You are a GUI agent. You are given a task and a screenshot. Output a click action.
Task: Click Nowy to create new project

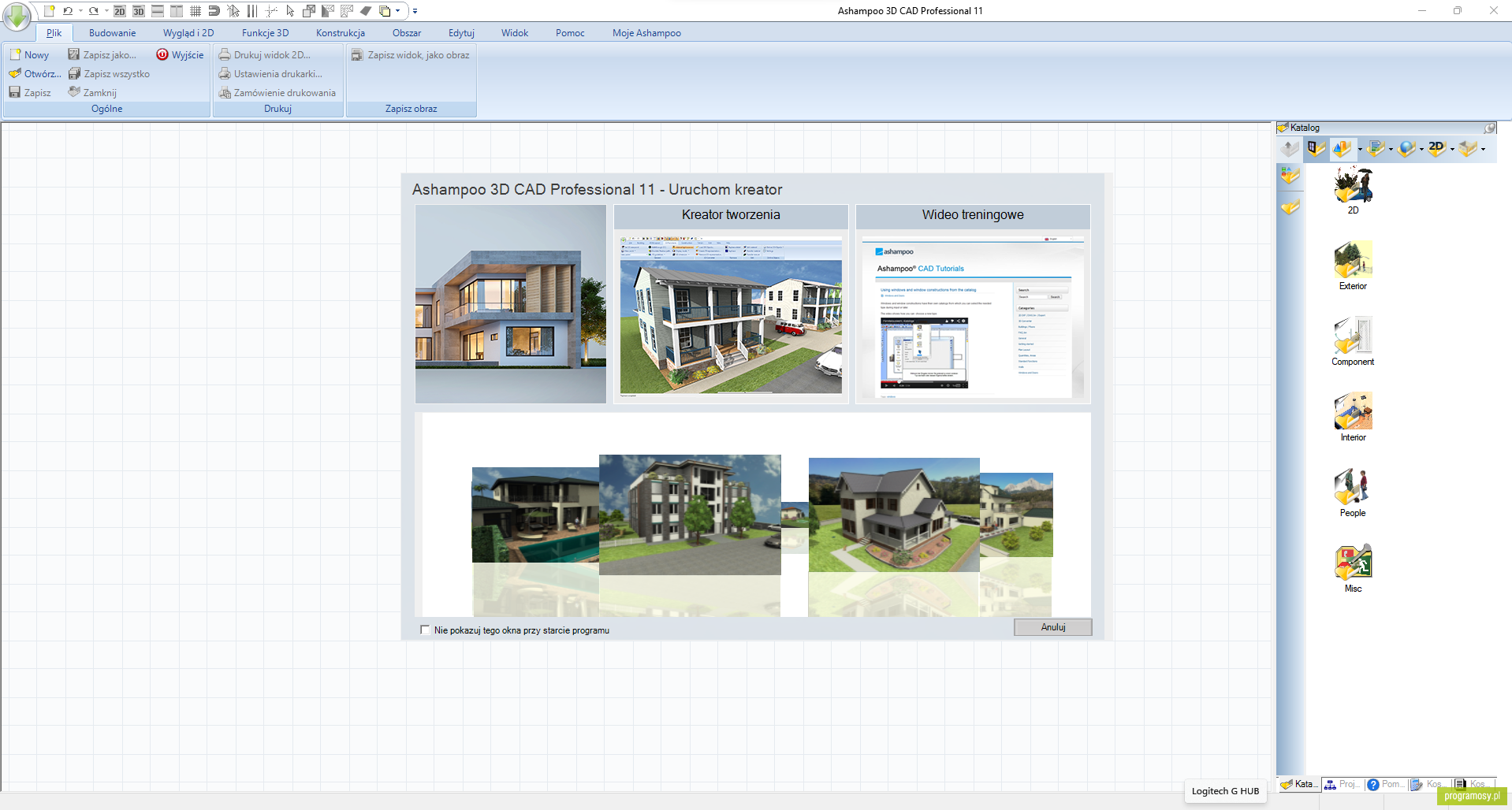pyautogui.click(x=29, y=55)
